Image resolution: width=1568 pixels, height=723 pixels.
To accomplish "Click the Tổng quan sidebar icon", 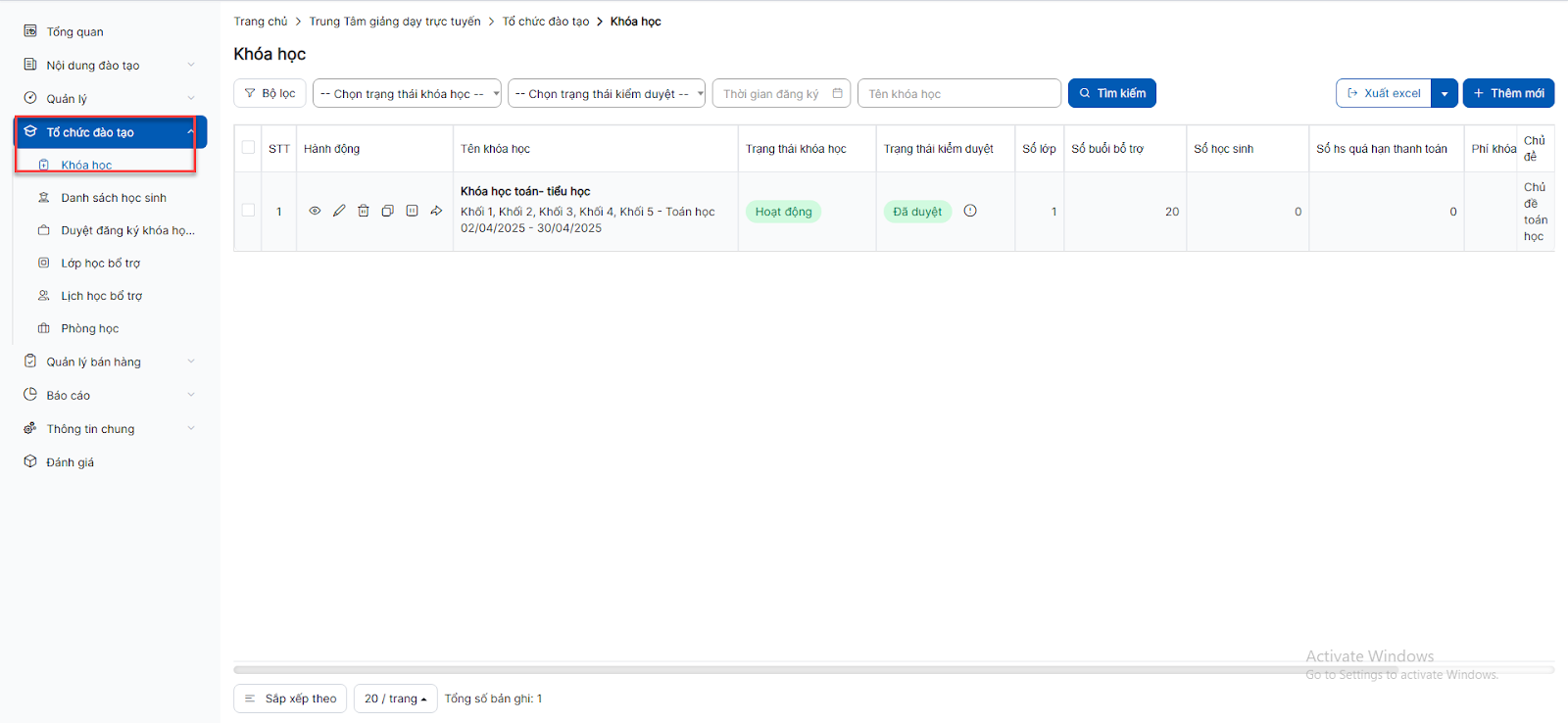I will tap(30, 31).
